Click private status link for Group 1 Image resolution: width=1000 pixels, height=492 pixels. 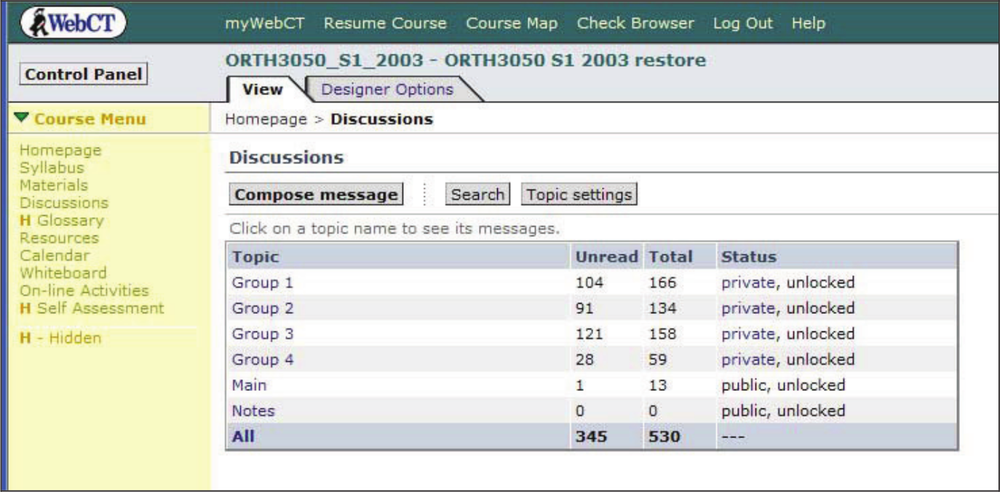click(x=748, y=283)
